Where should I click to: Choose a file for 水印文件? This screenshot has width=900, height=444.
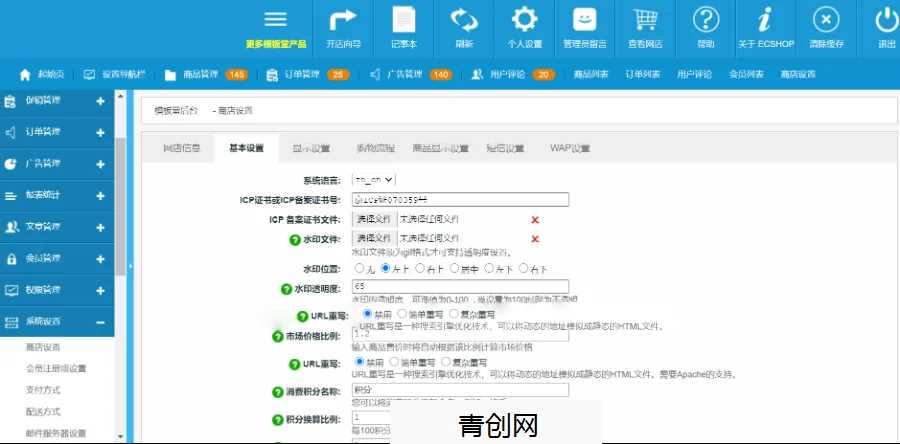click(x=374, y=238)
